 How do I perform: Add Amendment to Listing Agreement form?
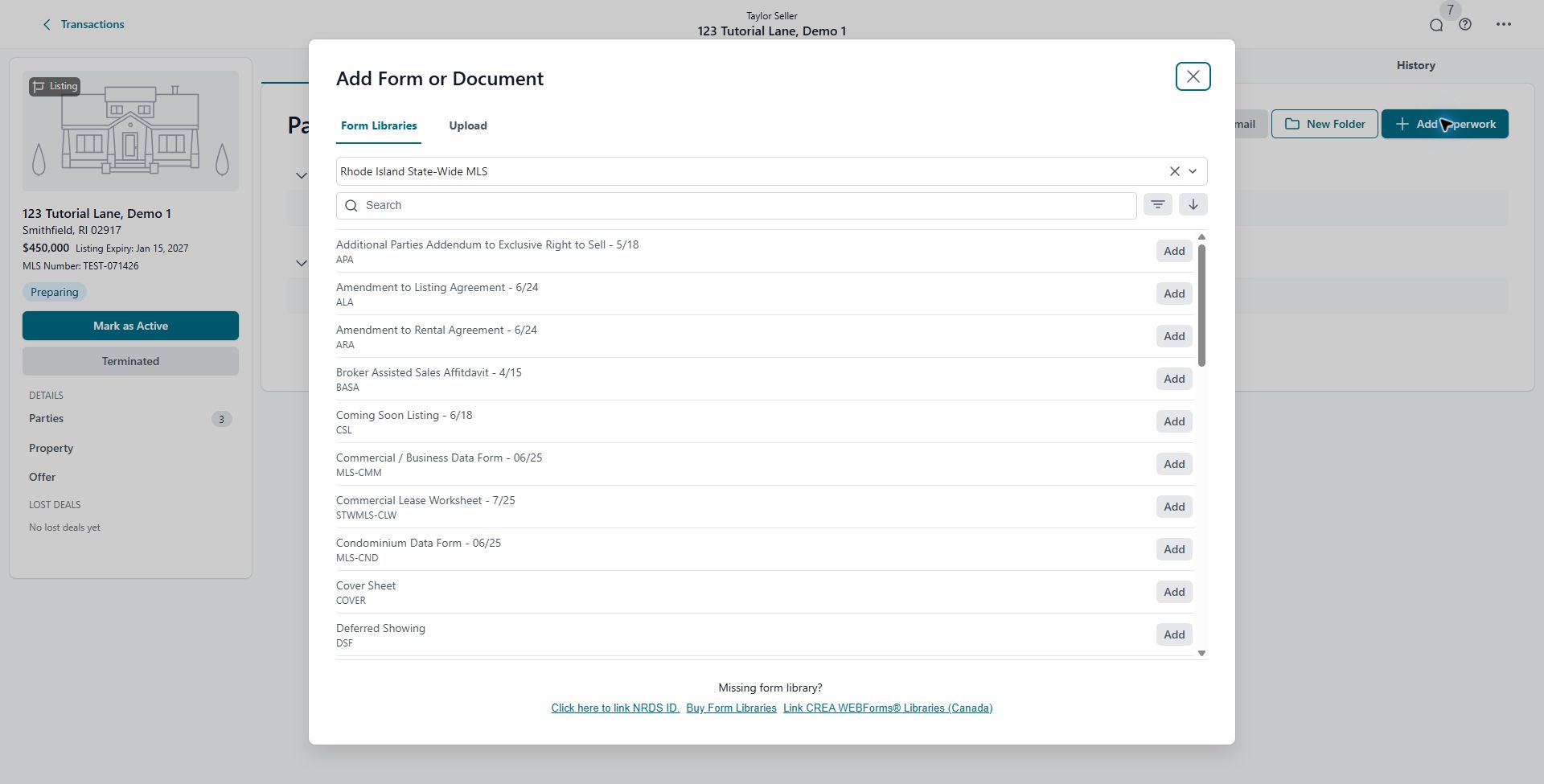point(1174,293)
